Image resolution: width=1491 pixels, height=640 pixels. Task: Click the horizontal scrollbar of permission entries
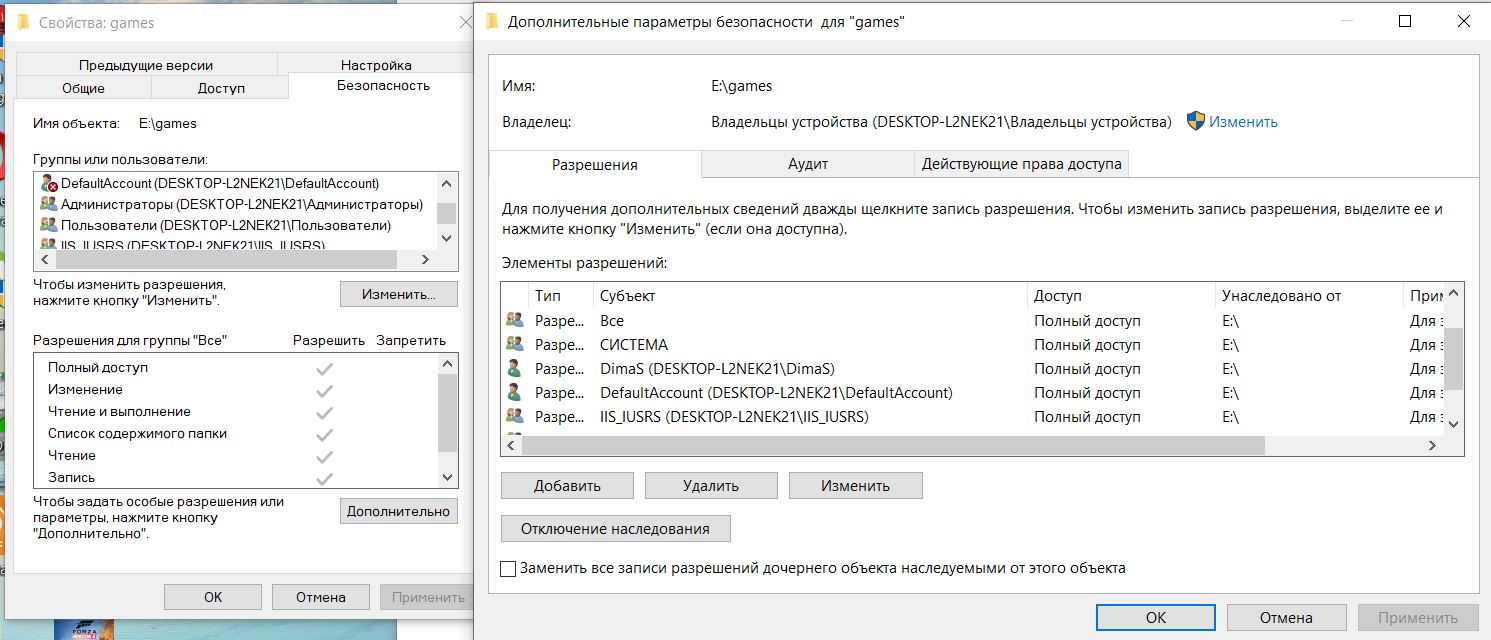892,445
